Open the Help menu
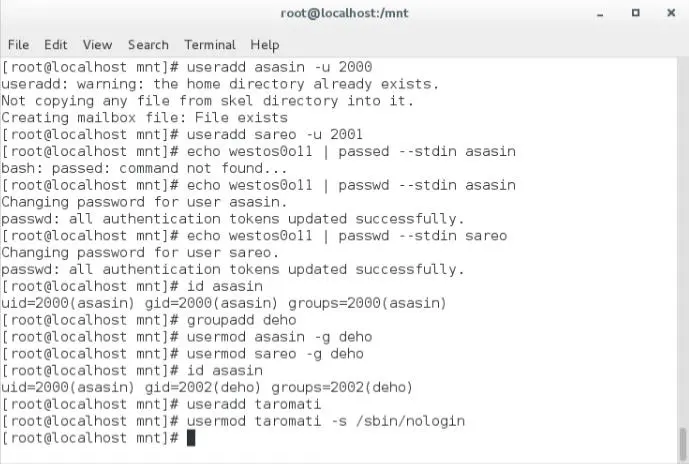This screenshot has height=464, width=689. [265, 45]
